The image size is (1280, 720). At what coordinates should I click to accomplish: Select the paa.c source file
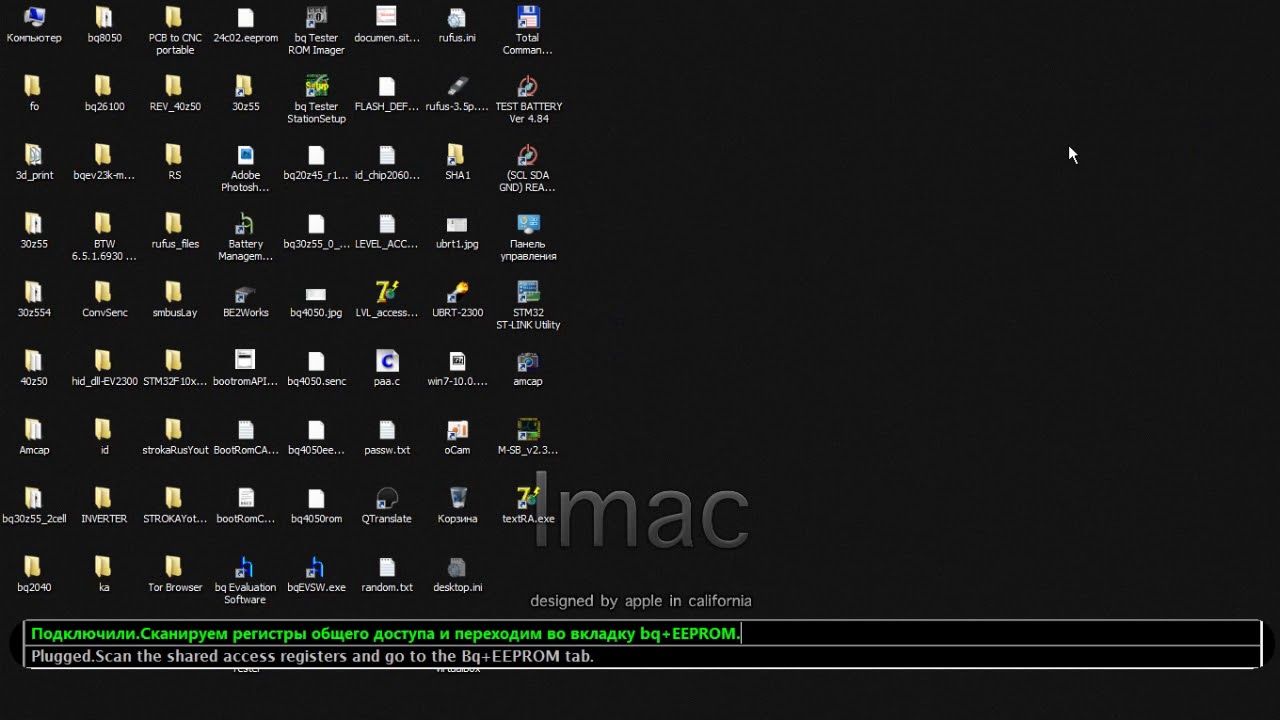(x=387, y=368)
